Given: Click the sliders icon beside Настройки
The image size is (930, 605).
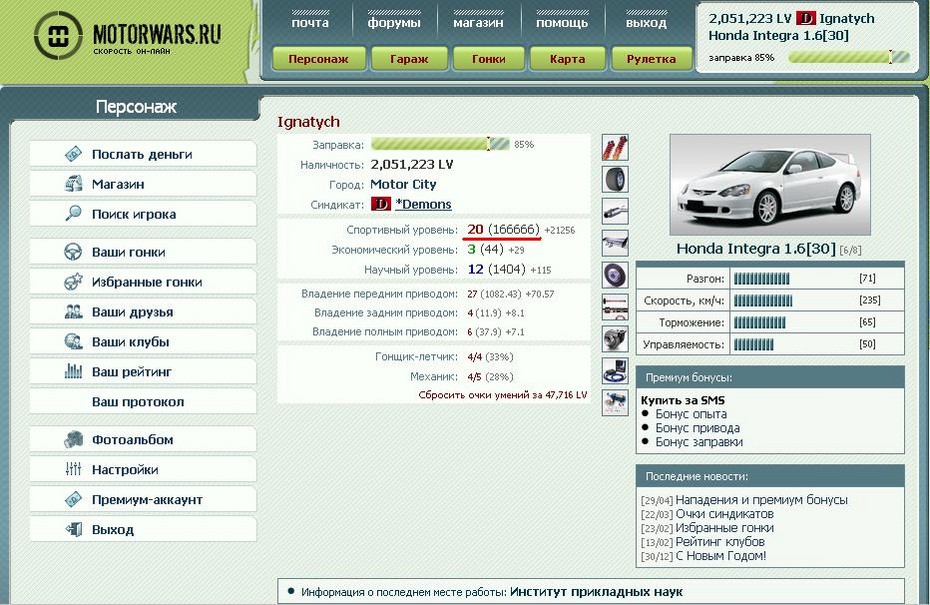Looking at the screenshot, I should click(x=73, y=469).
